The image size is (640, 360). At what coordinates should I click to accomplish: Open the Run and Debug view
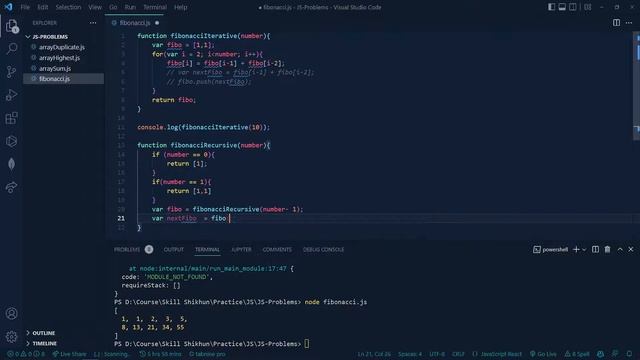[x=12, y=95]
